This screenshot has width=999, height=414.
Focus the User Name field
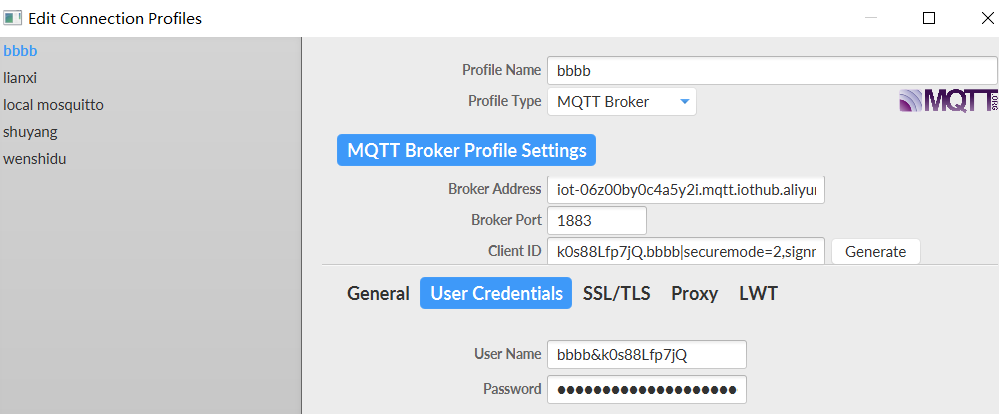click(646, 355)
